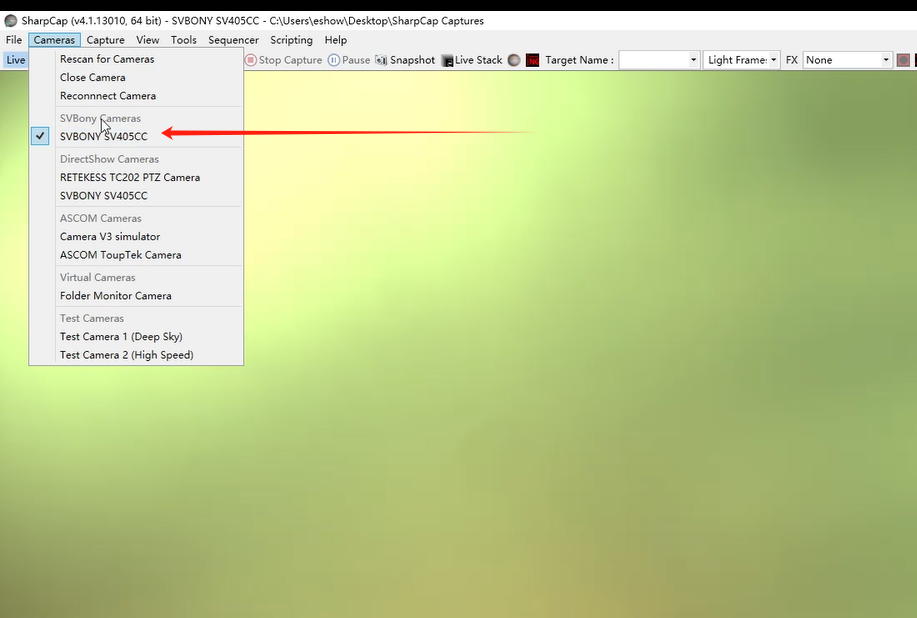Close the open Cameras menu
The height and width of the screenshot is (618, 917).
click(x=54, y=40)
